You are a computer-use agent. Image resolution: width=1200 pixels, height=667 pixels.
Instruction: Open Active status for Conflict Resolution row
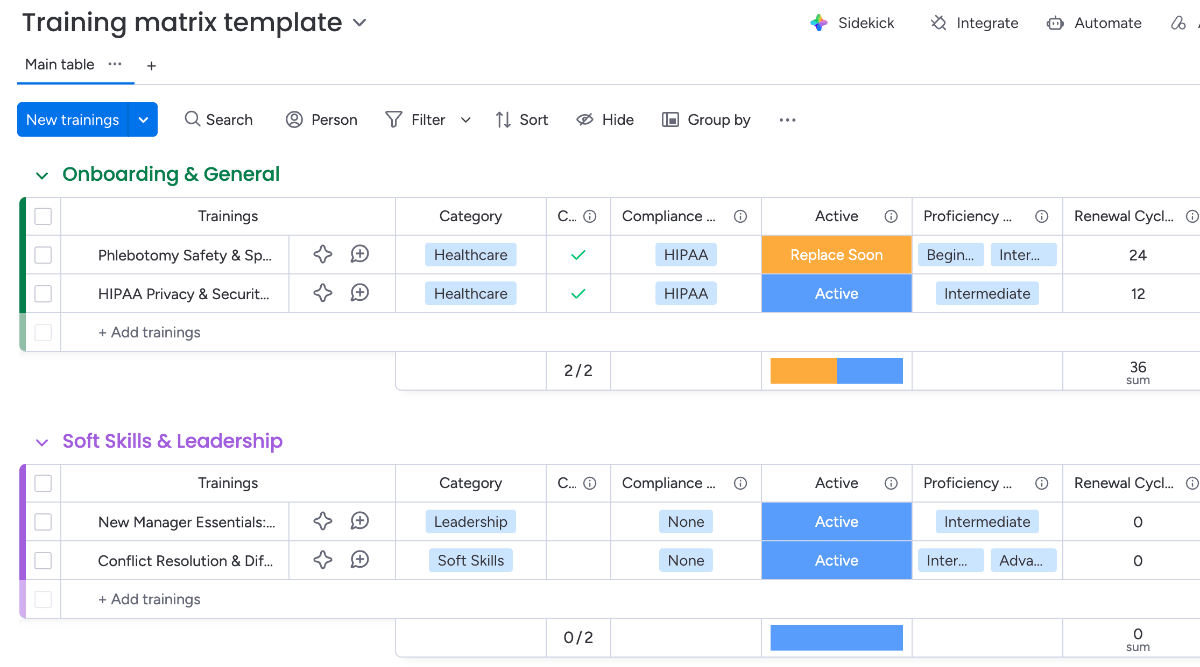(x=837, y=561)
